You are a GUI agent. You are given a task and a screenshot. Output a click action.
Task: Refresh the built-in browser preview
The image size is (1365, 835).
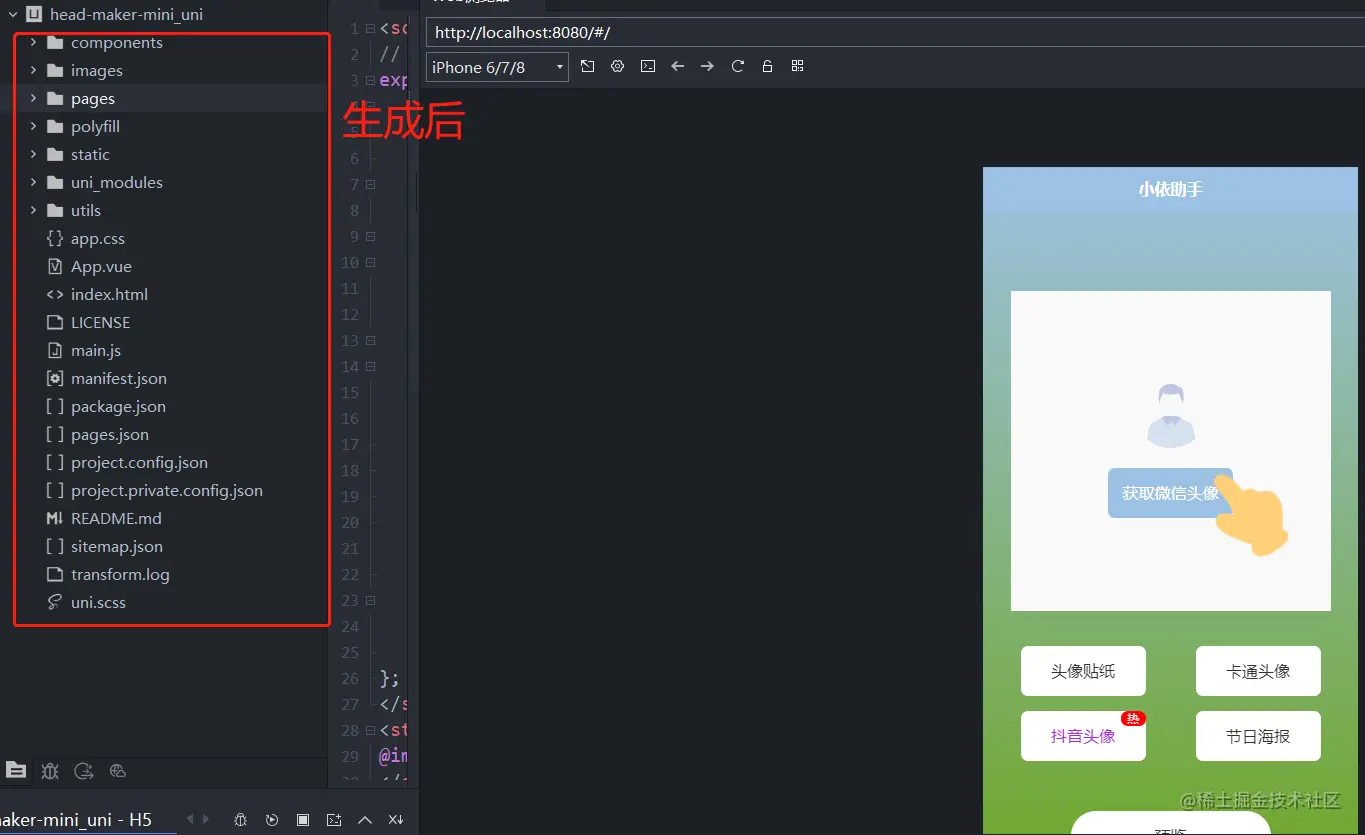(738, 66)
